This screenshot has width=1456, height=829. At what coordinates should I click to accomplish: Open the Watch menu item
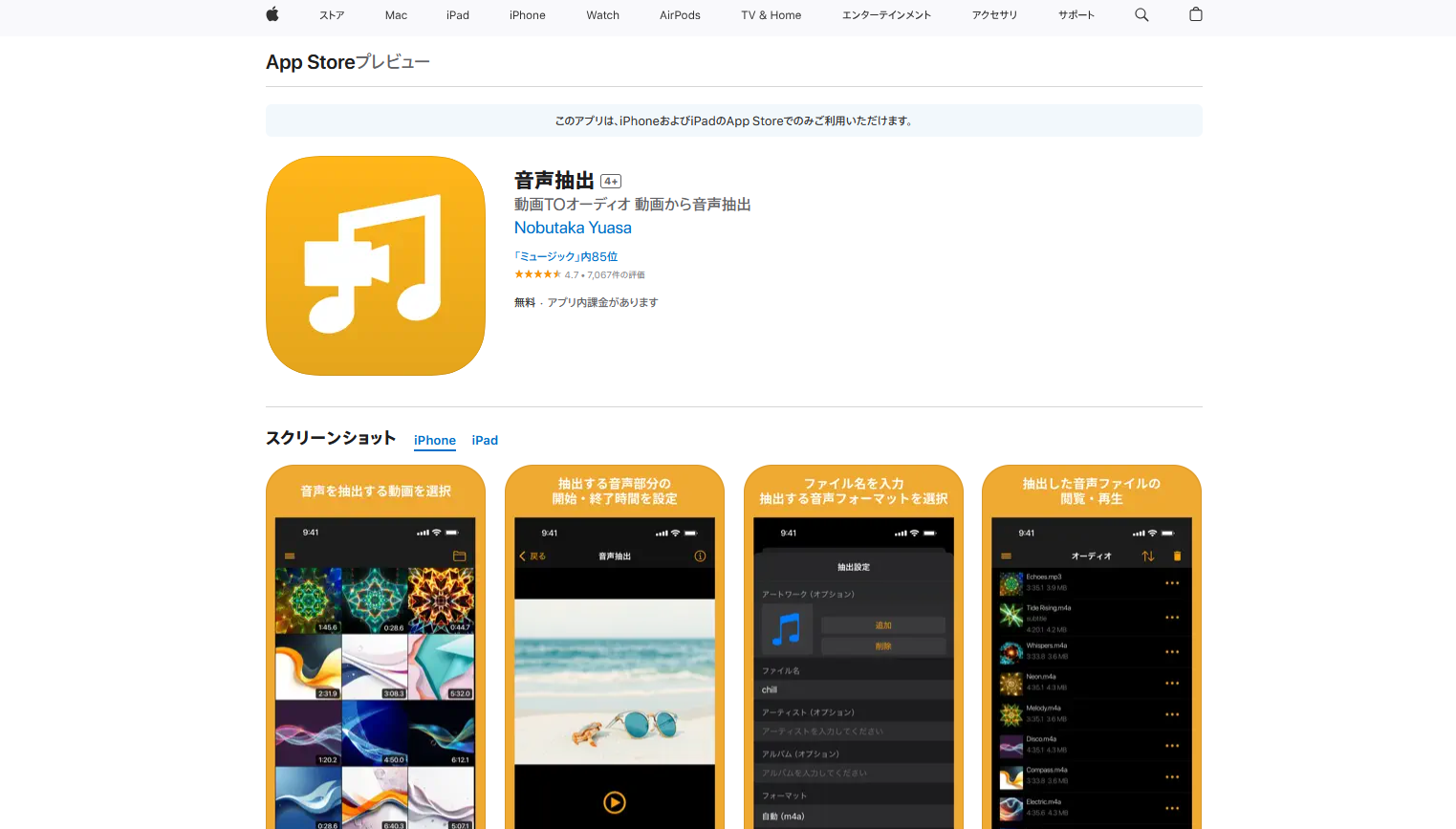[603, 15]
